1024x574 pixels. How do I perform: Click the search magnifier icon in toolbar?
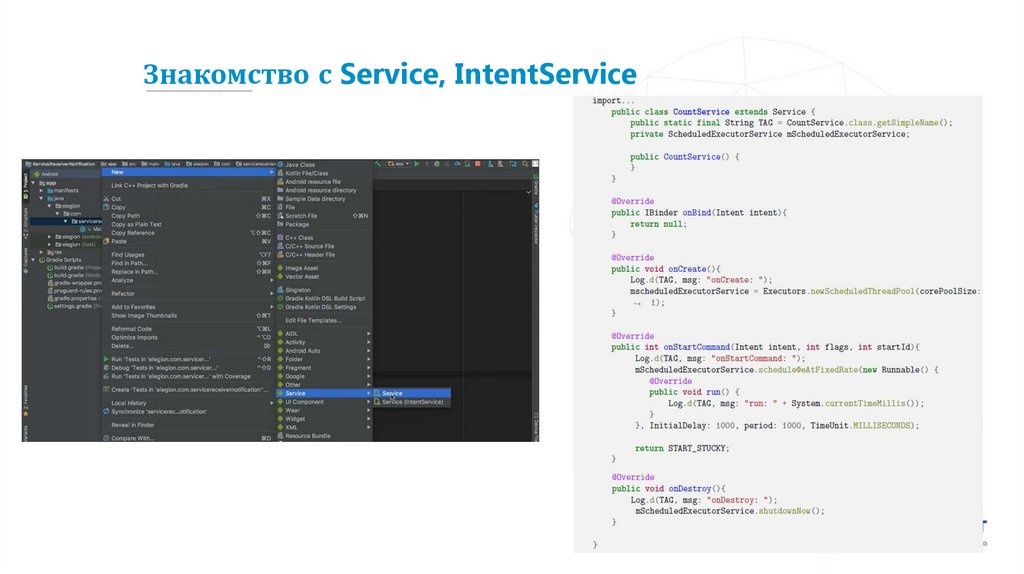pyautogui.click(x=524, y=164)
